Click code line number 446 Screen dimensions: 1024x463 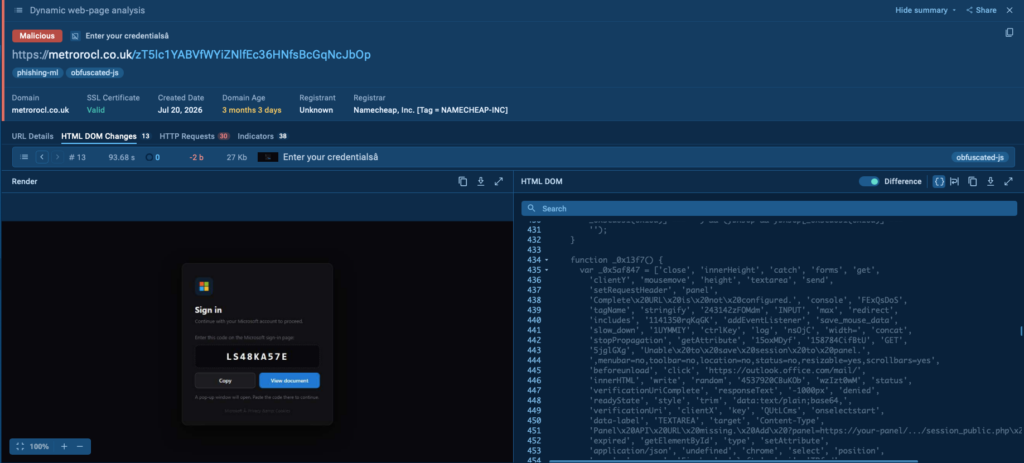tap(534, 380)
